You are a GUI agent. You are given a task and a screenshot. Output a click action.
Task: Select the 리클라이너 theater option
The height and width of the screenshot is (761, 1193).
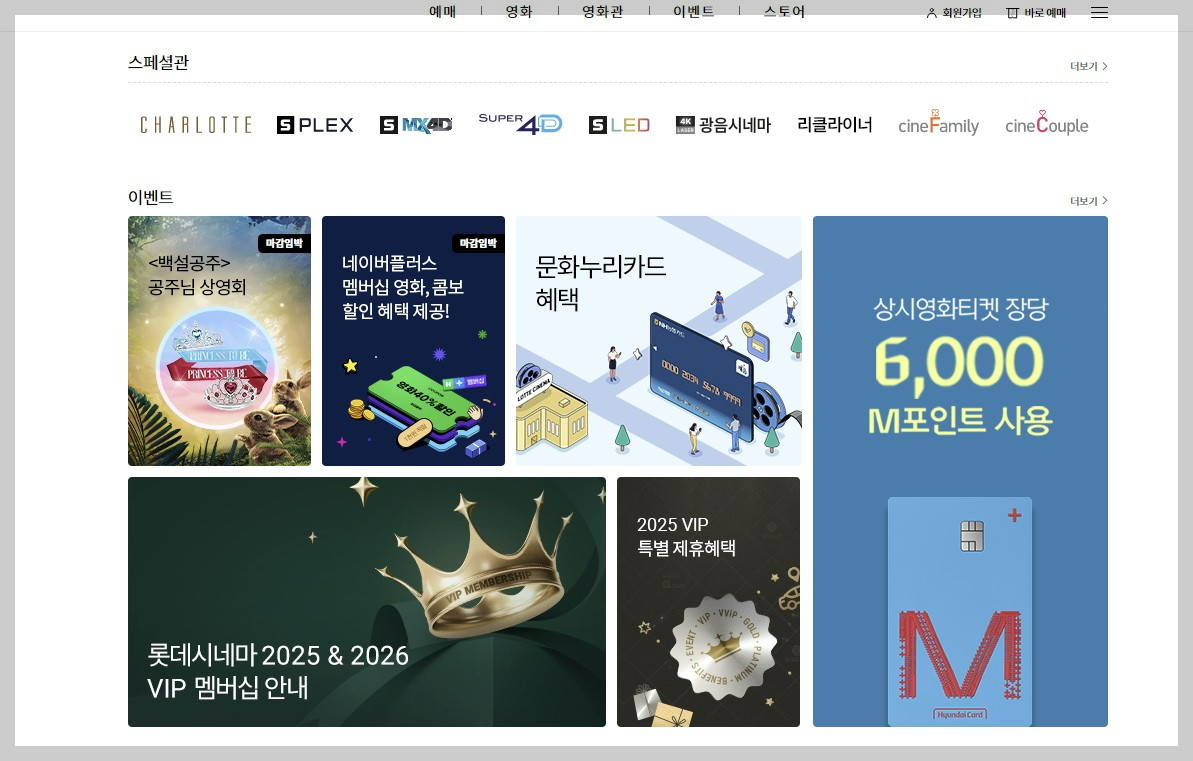pyautogui.click(x=835, y=125)
